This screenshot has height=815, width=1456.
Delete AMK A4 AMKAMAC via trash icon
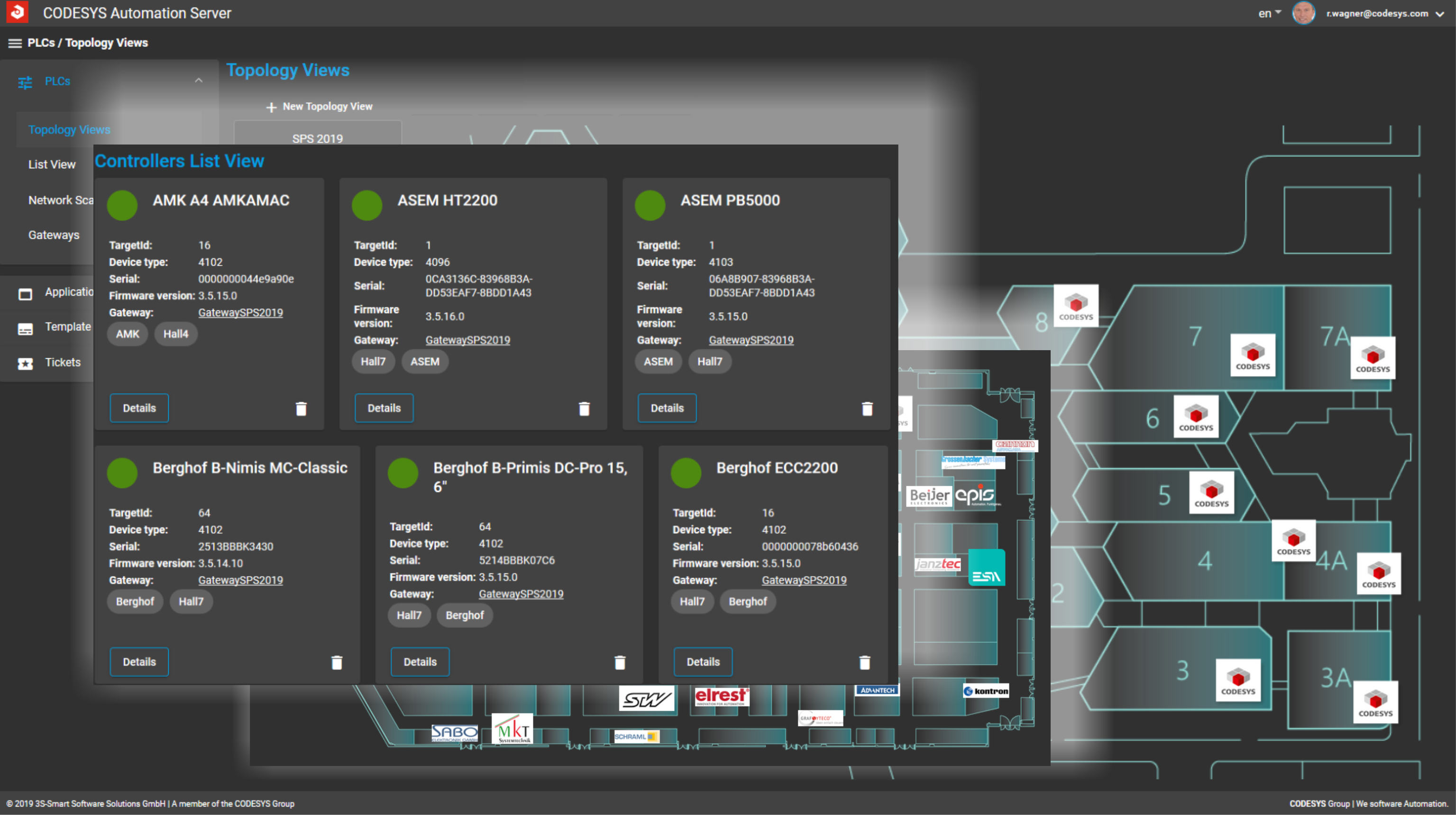click(x=301, y=408)
